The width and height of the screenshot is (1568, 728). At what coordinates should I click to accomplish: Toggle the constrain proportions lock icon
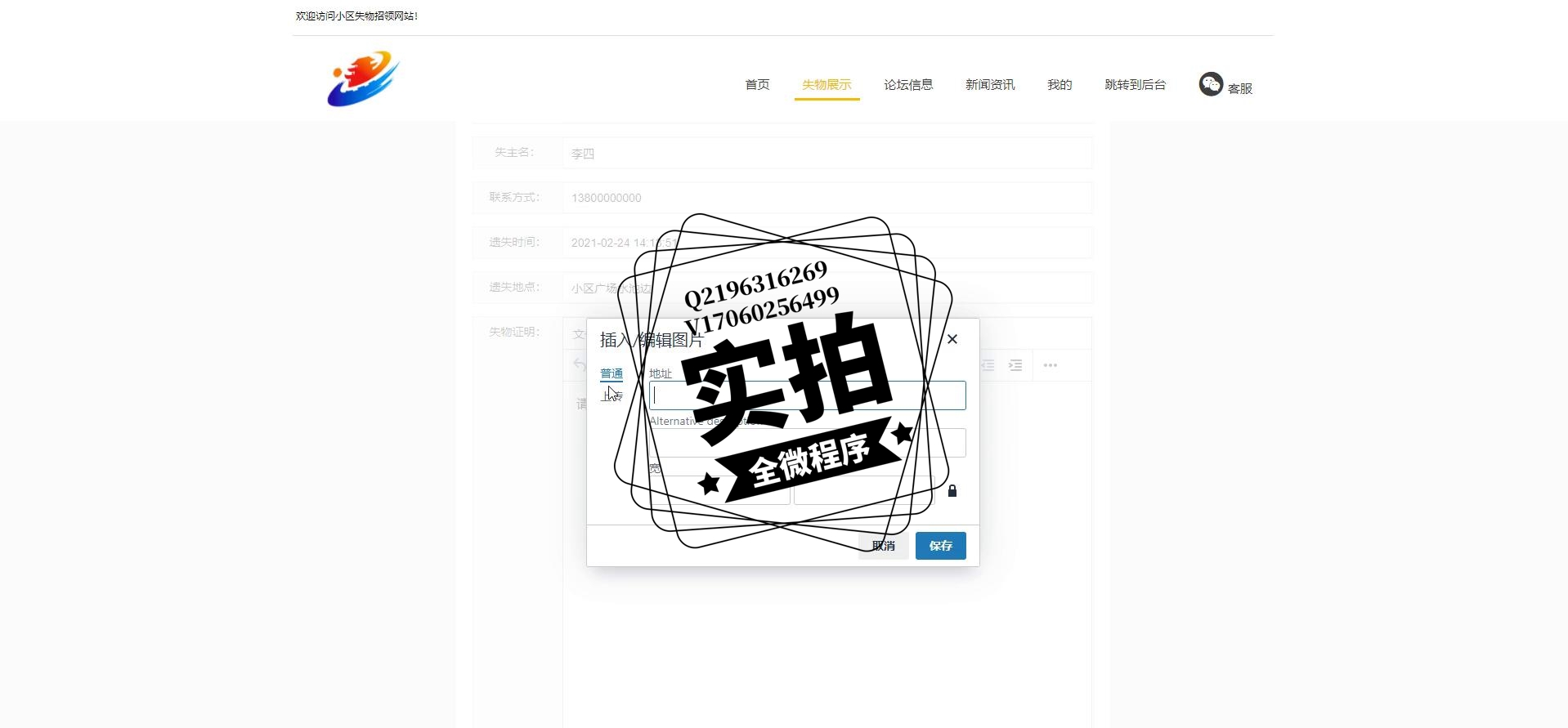pos(952,490)
